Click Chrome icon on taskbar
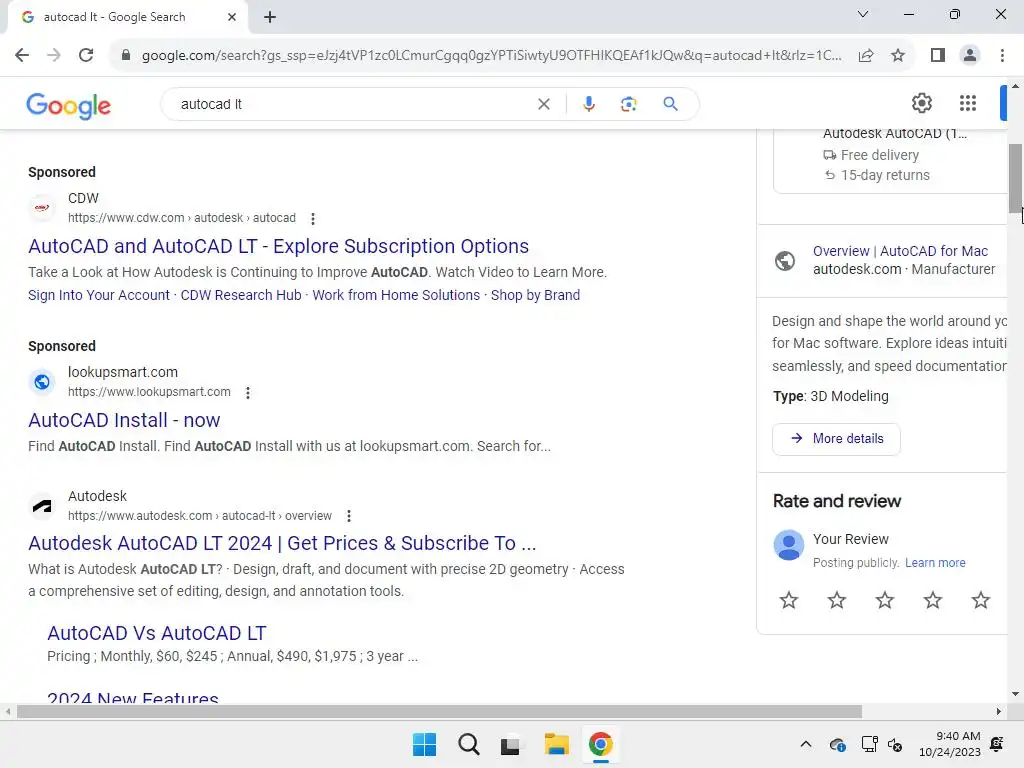 600,744
